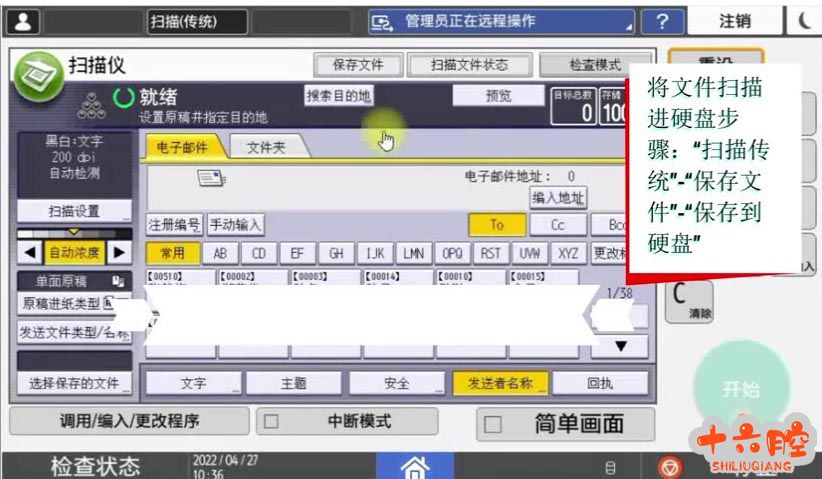This screenshot has height=479, width=822.
Task: Select the 常用 frequent destinations filter
Action: [x=172, y=253]
